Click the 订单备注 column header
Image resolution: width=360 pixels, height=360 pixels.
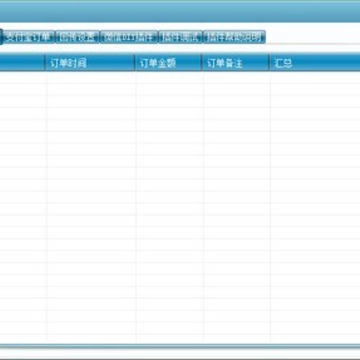pyautogui.click(x=236, y=63)
